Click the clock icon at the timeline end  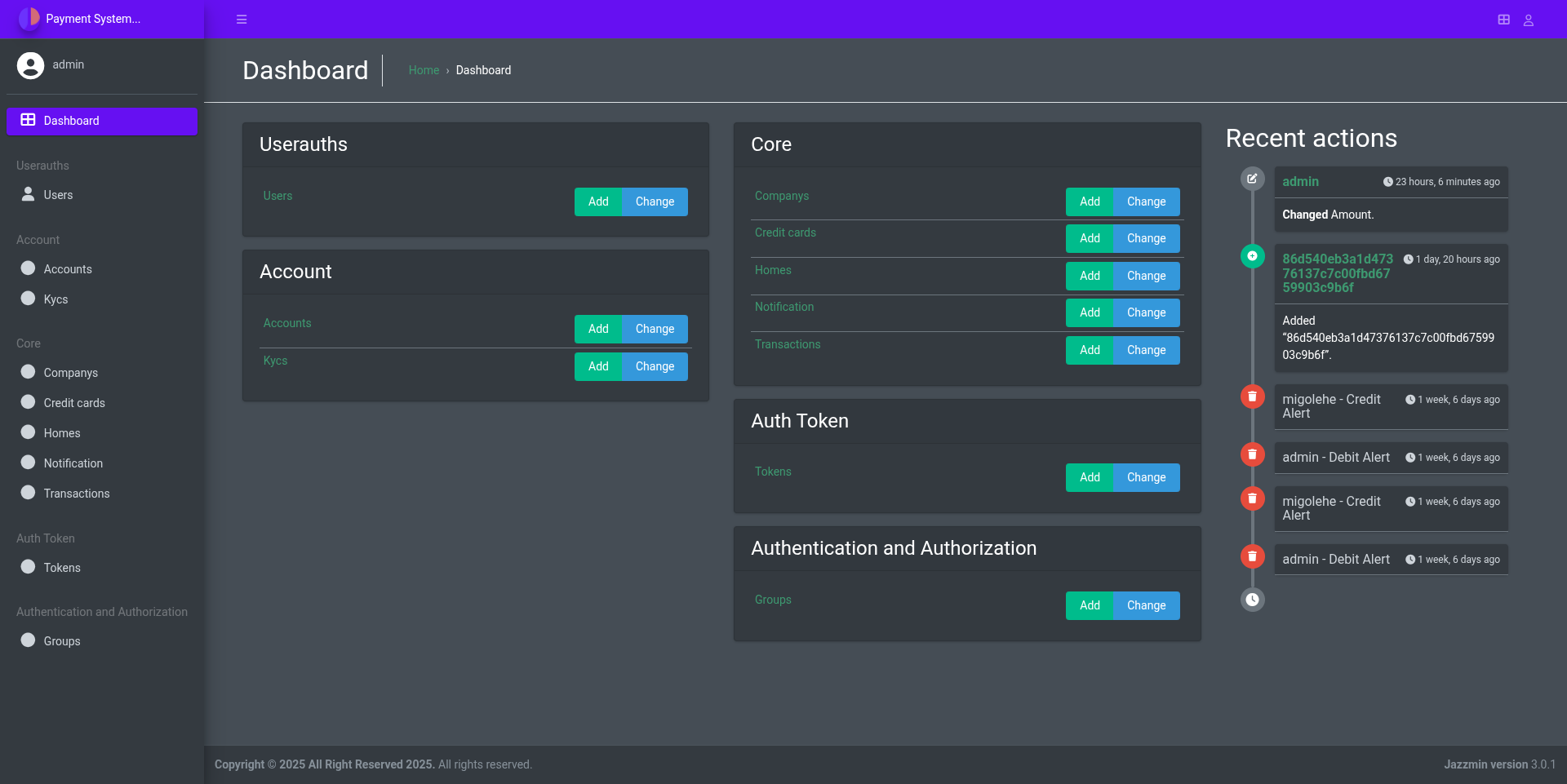point(1252,600)
